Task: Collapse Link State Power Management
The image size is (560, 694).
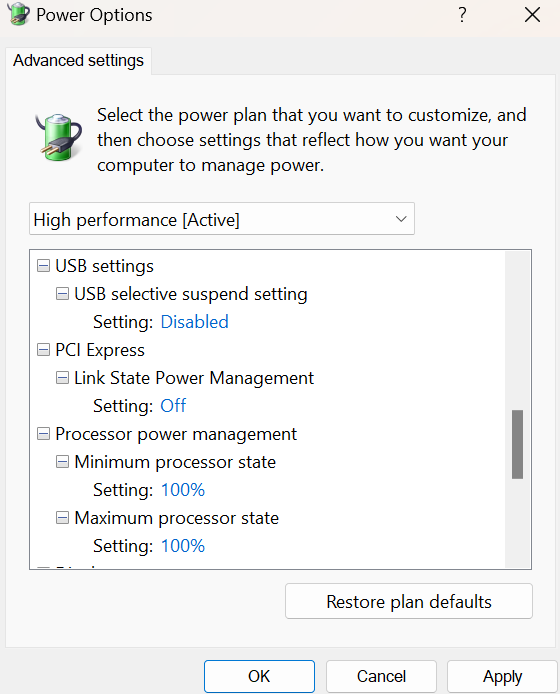Action: tap(62, 378)
